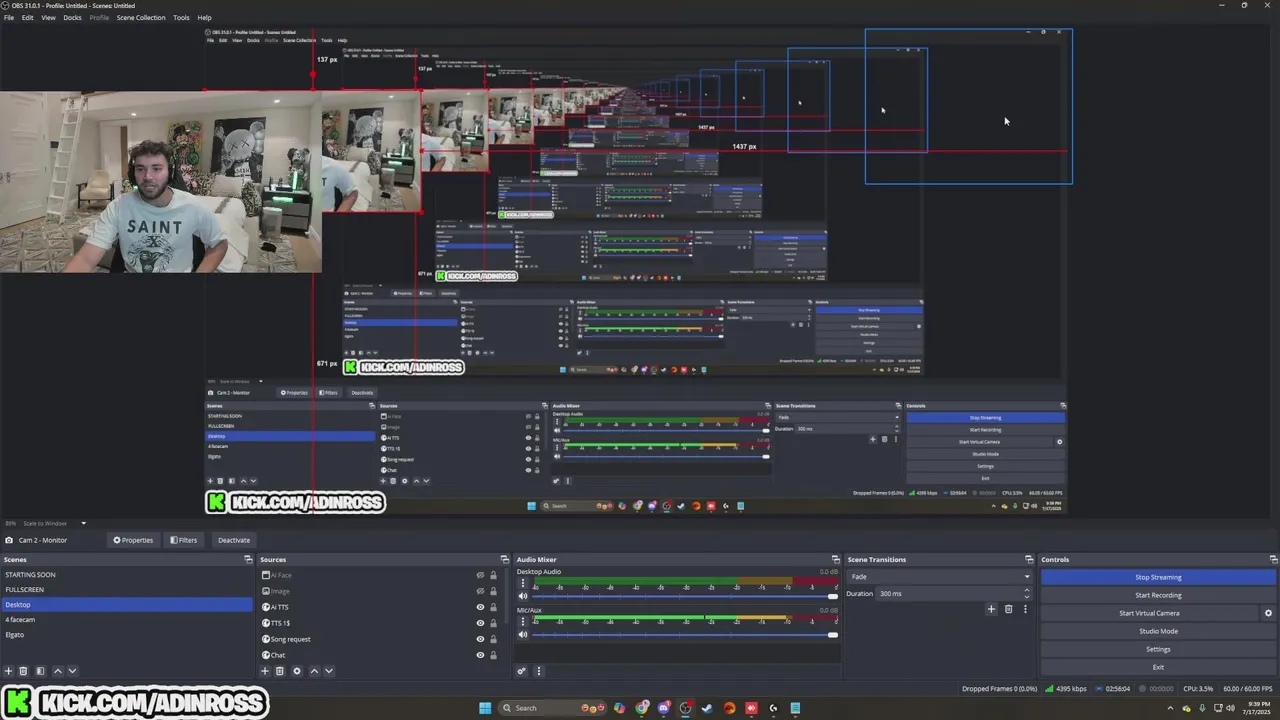This screenshot has width=1280, height=720.
Task: Open the Tools menu
Action: (181, 17)
